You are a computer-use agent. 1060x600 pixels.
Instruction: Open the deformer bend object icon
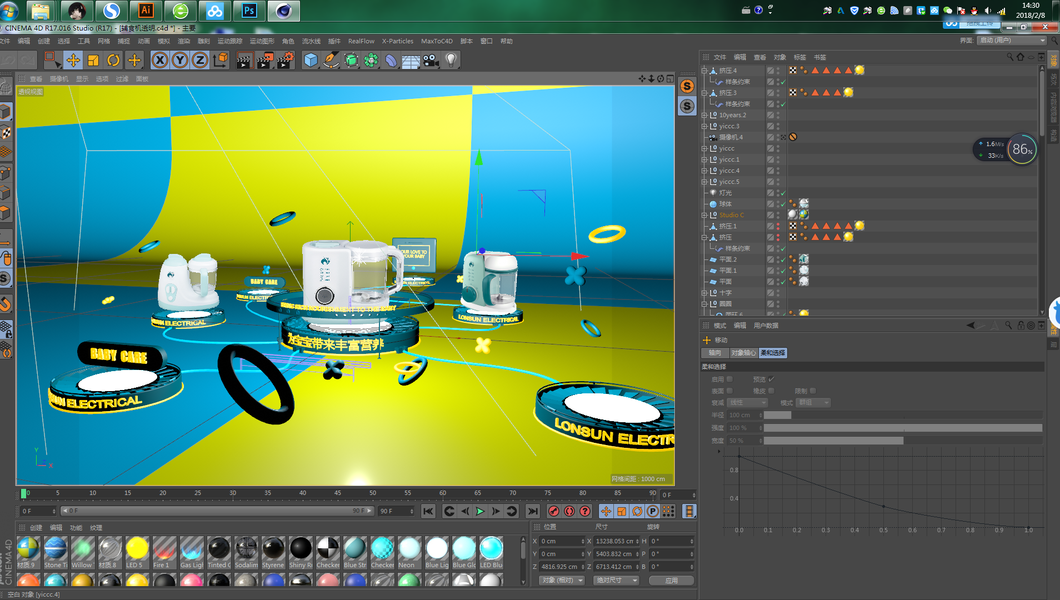tap(391, 60)
